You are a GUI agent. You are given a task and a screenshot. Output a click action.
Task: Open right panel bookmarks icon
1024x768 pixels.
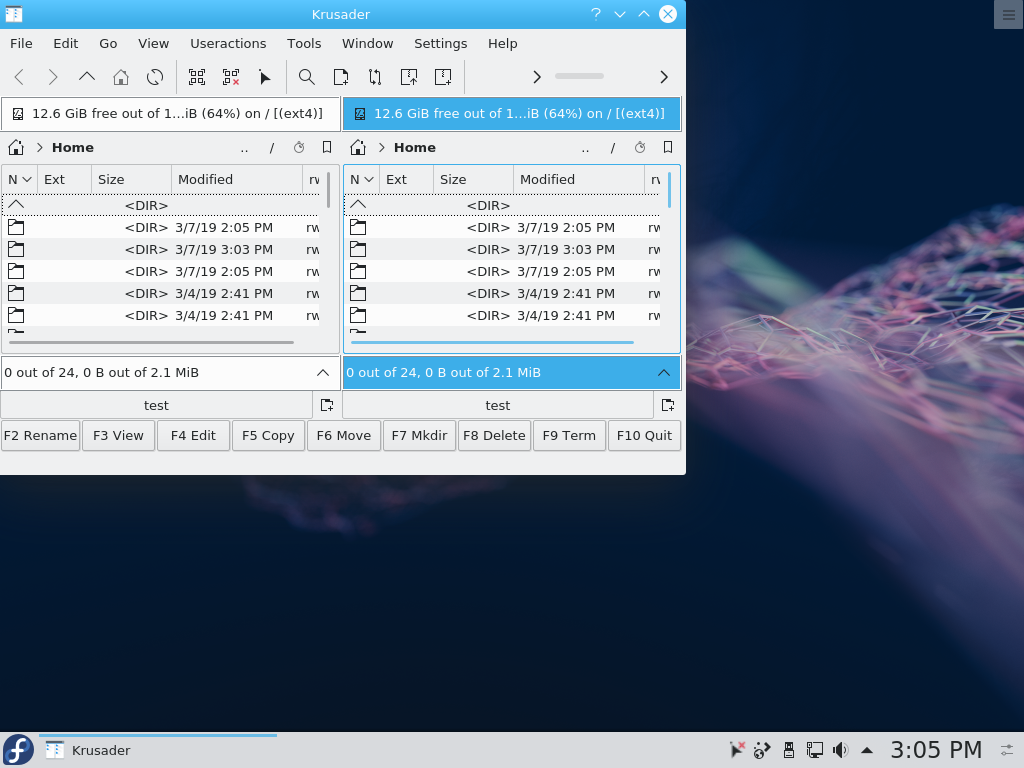[x=668, y=148]
